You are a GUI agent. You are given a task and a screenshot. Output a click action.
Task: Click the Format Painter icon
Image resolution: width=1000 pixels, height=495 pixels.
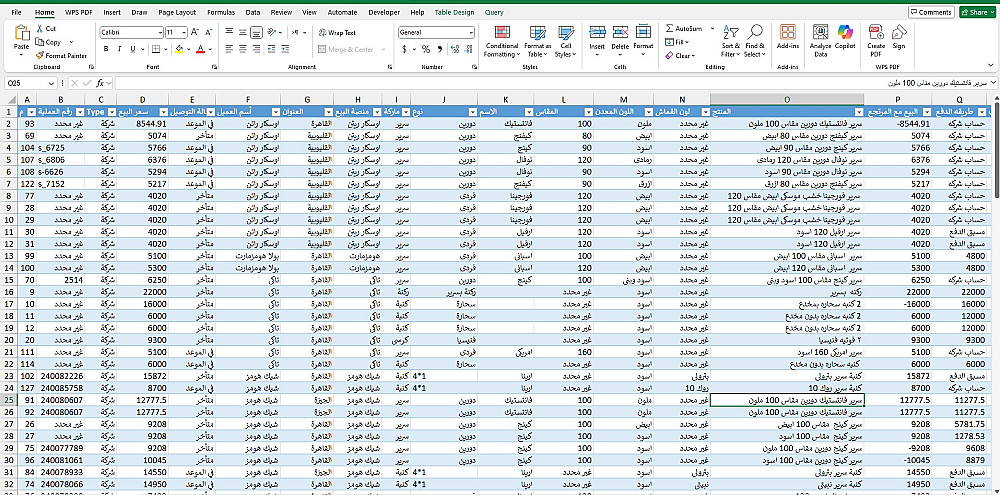(40, 55)
